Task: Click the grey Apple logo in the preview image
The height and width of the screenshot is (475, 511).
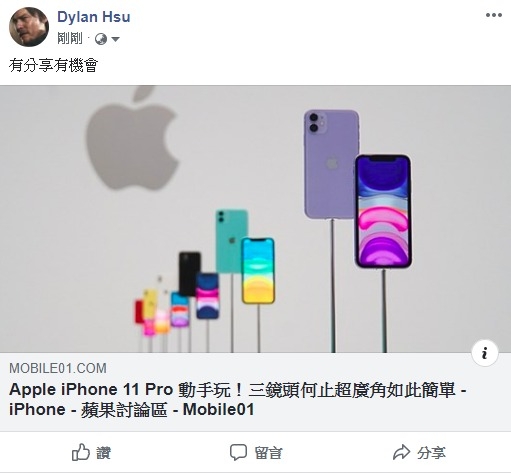Action: pos(131,138)
